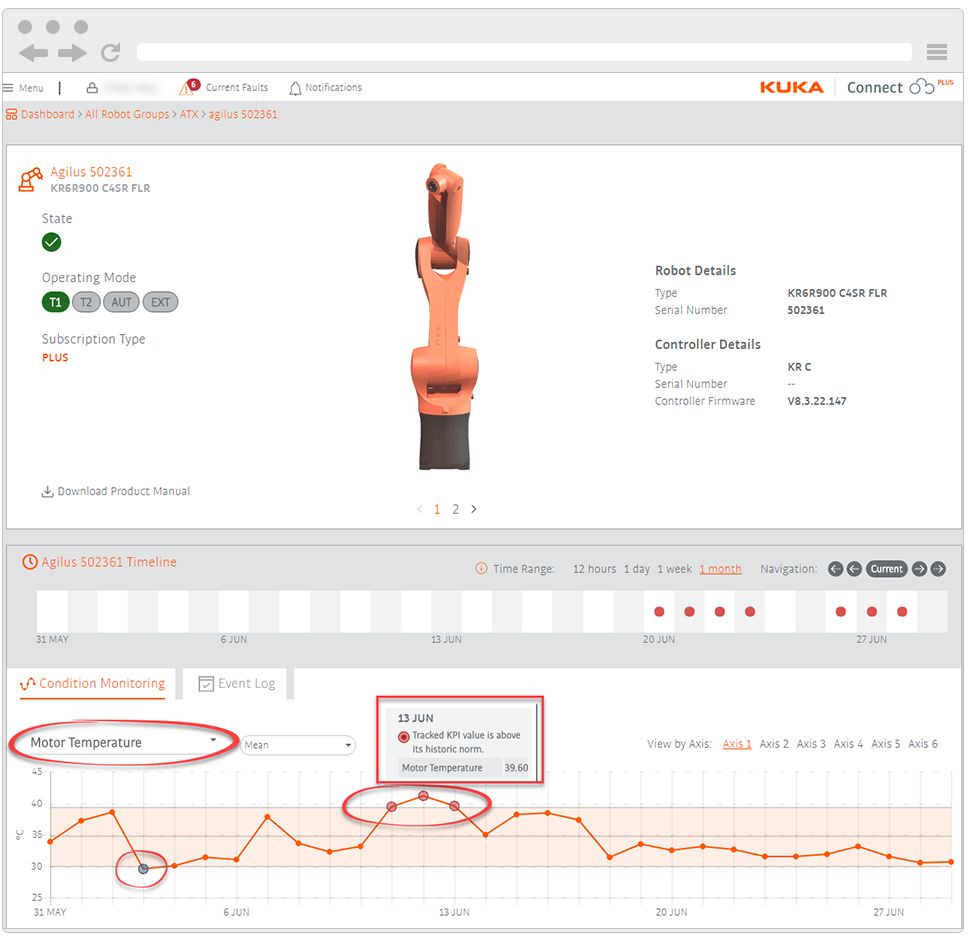
Task: Click the browser reload icon
Action: click(x=110, y=53)
